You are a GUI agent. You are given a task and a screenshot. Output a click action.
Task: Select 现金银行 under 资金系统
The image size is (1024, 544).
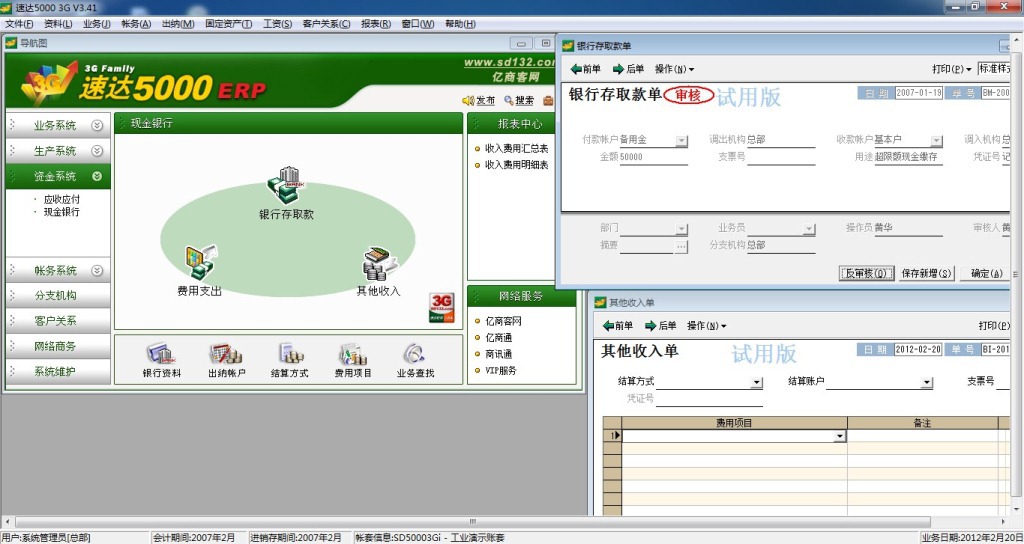tap(61, 212)
